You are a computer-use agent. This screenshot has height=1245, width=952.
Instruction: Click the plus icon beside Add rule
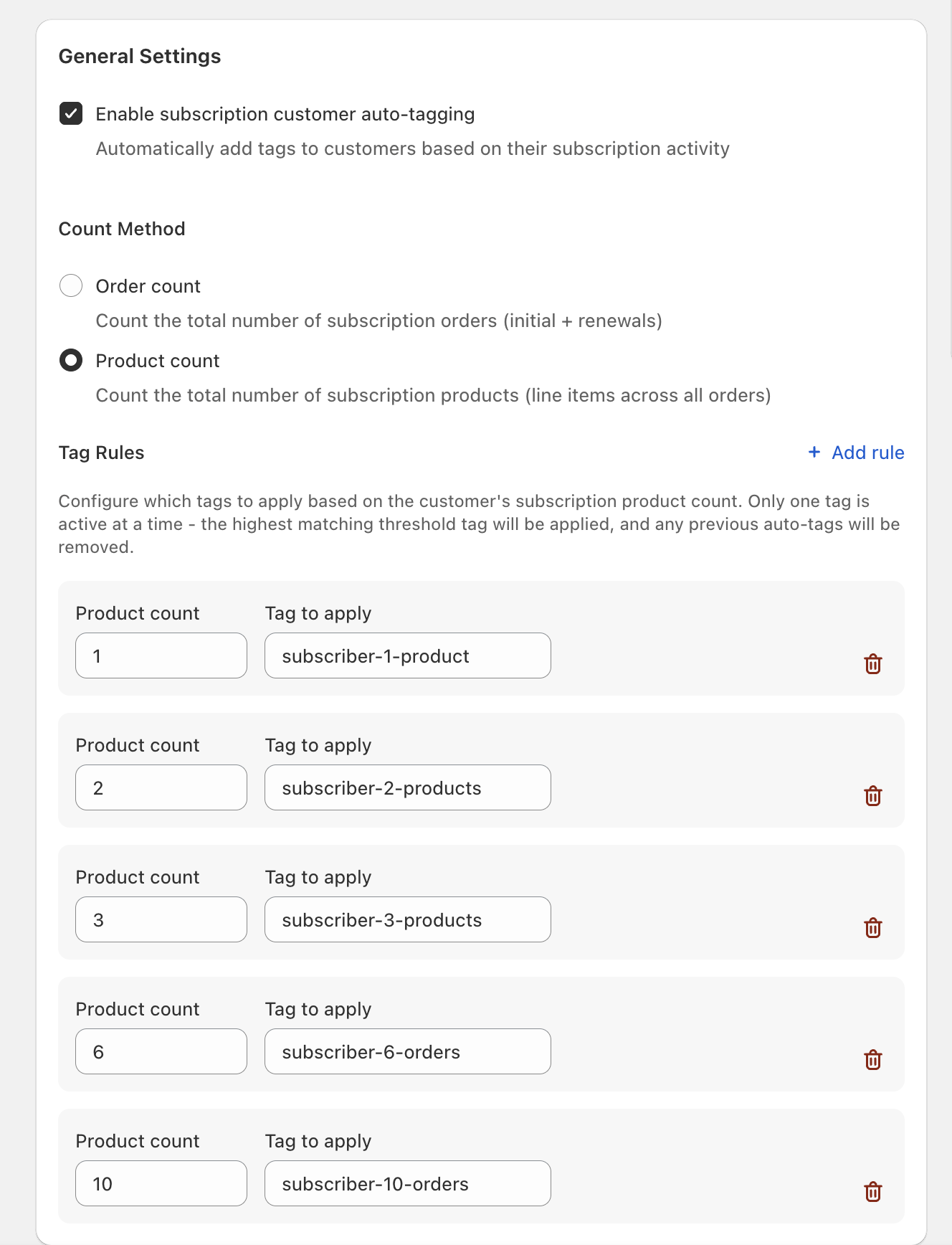click(814, 453)
